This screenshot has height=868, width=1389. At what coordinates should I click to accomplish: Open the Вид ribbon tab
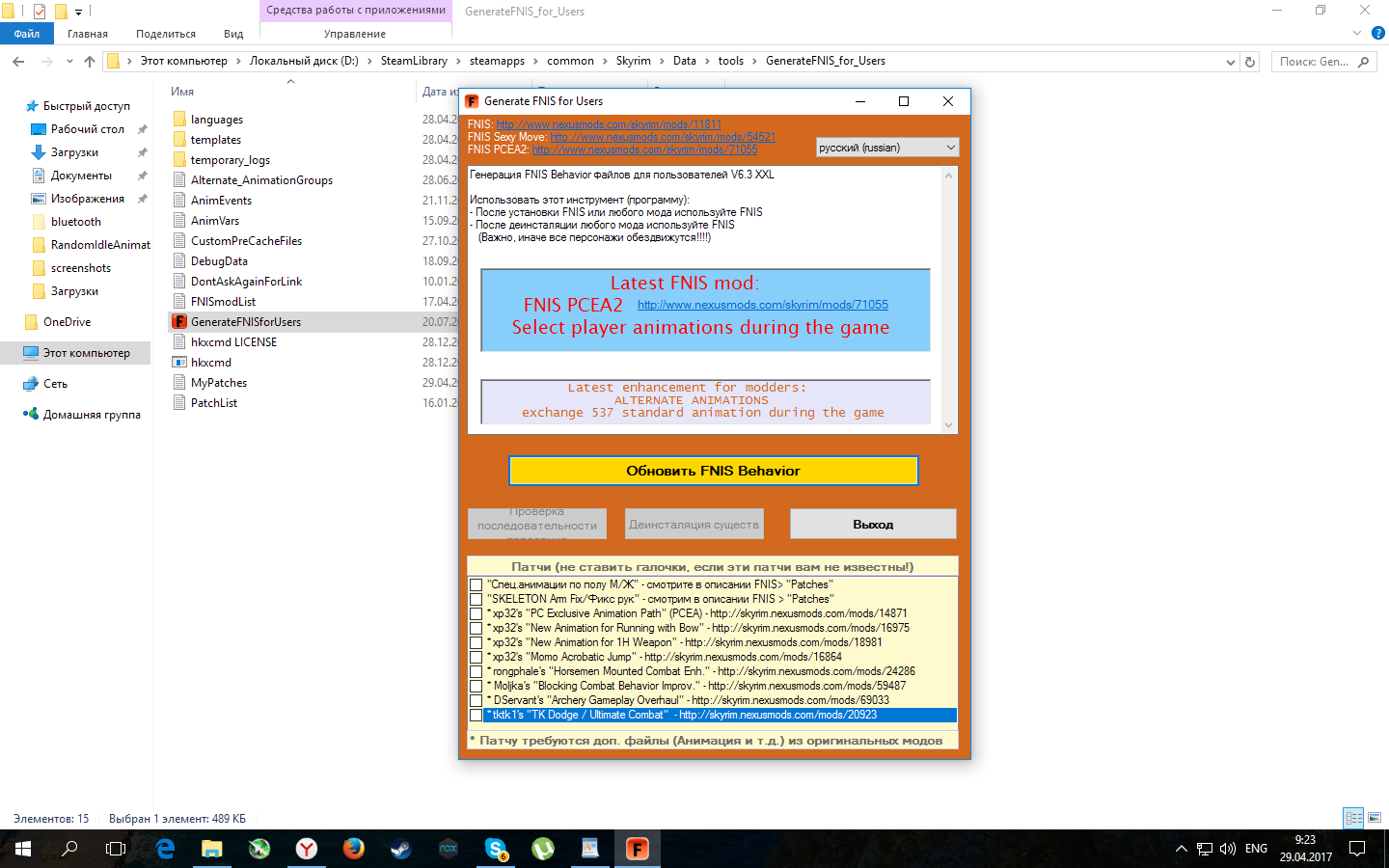[x=233, y=34]
